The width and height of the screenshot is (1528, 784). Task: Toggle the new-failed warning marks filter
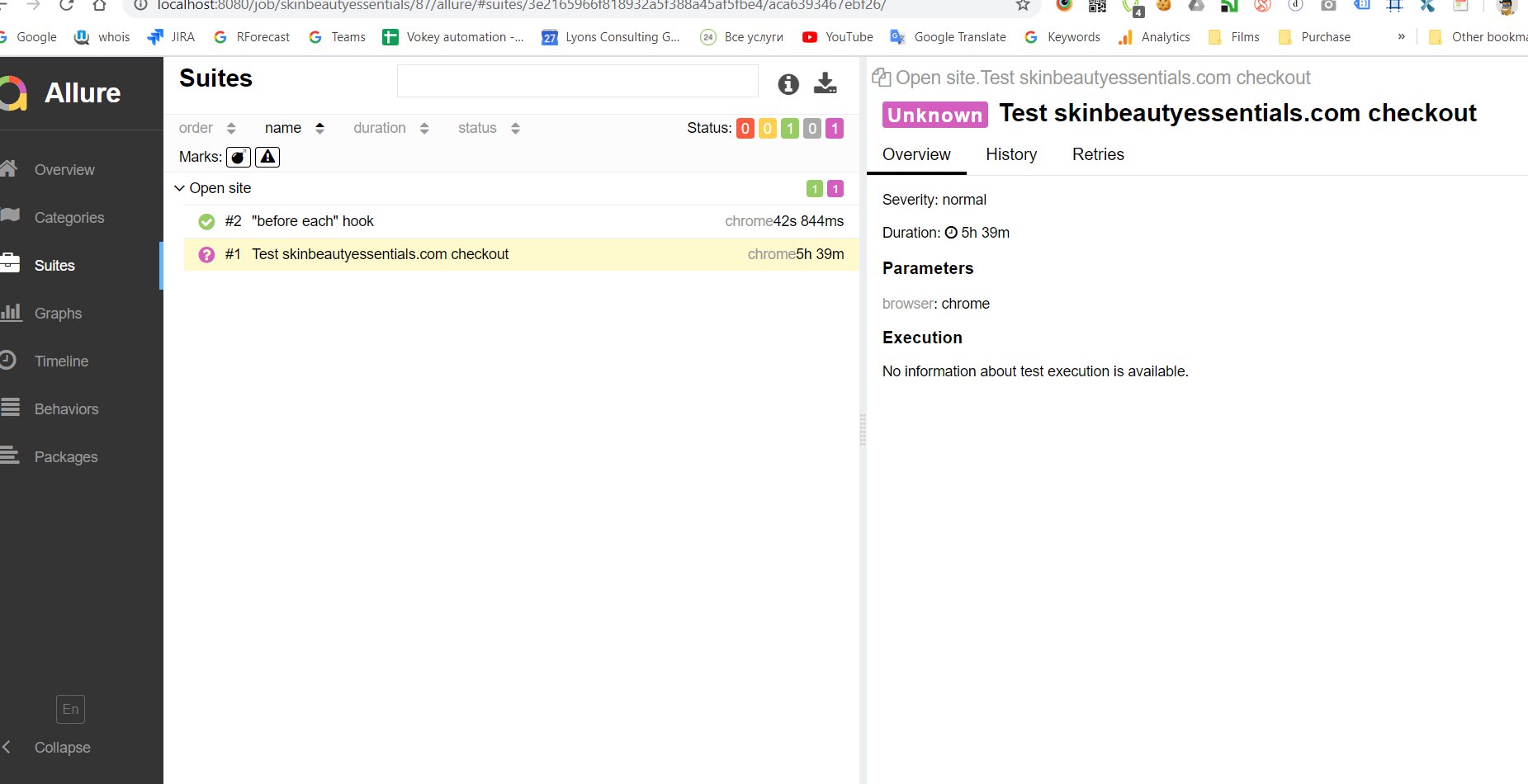click(x=267, y=157)
